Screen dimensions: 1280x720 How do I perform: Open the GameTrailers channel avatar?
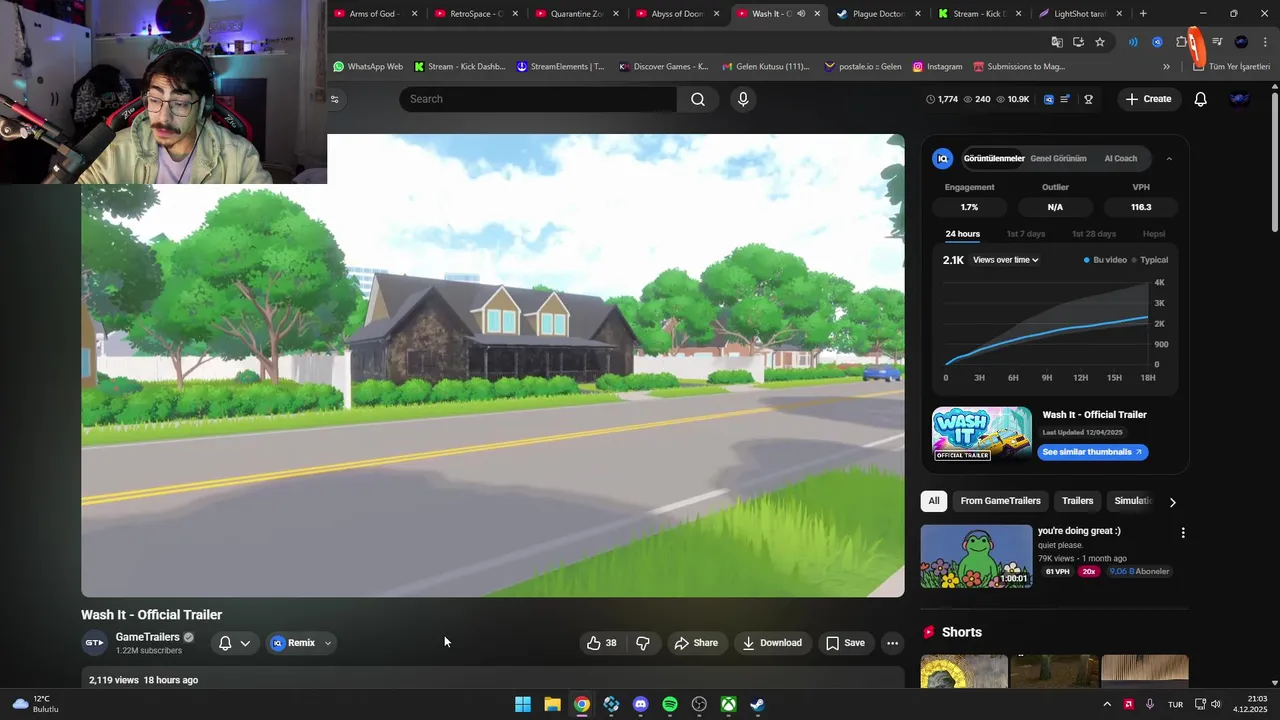[94, 643]
